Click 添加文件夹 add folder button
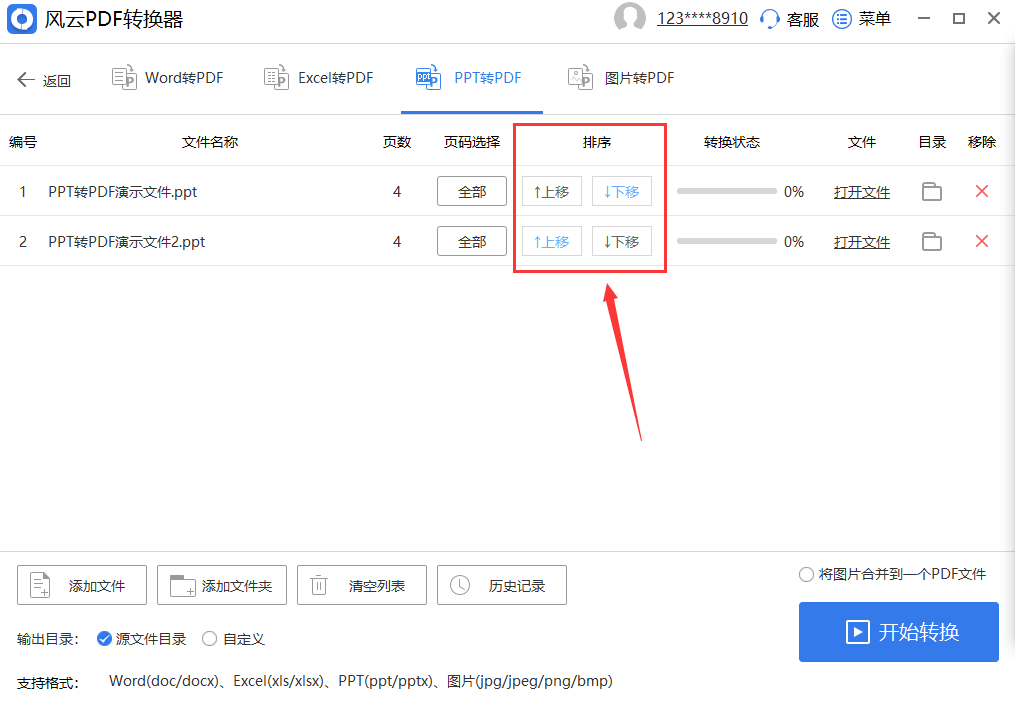The height and width of the screenshot is (709, 1015). tap(221, 585)
